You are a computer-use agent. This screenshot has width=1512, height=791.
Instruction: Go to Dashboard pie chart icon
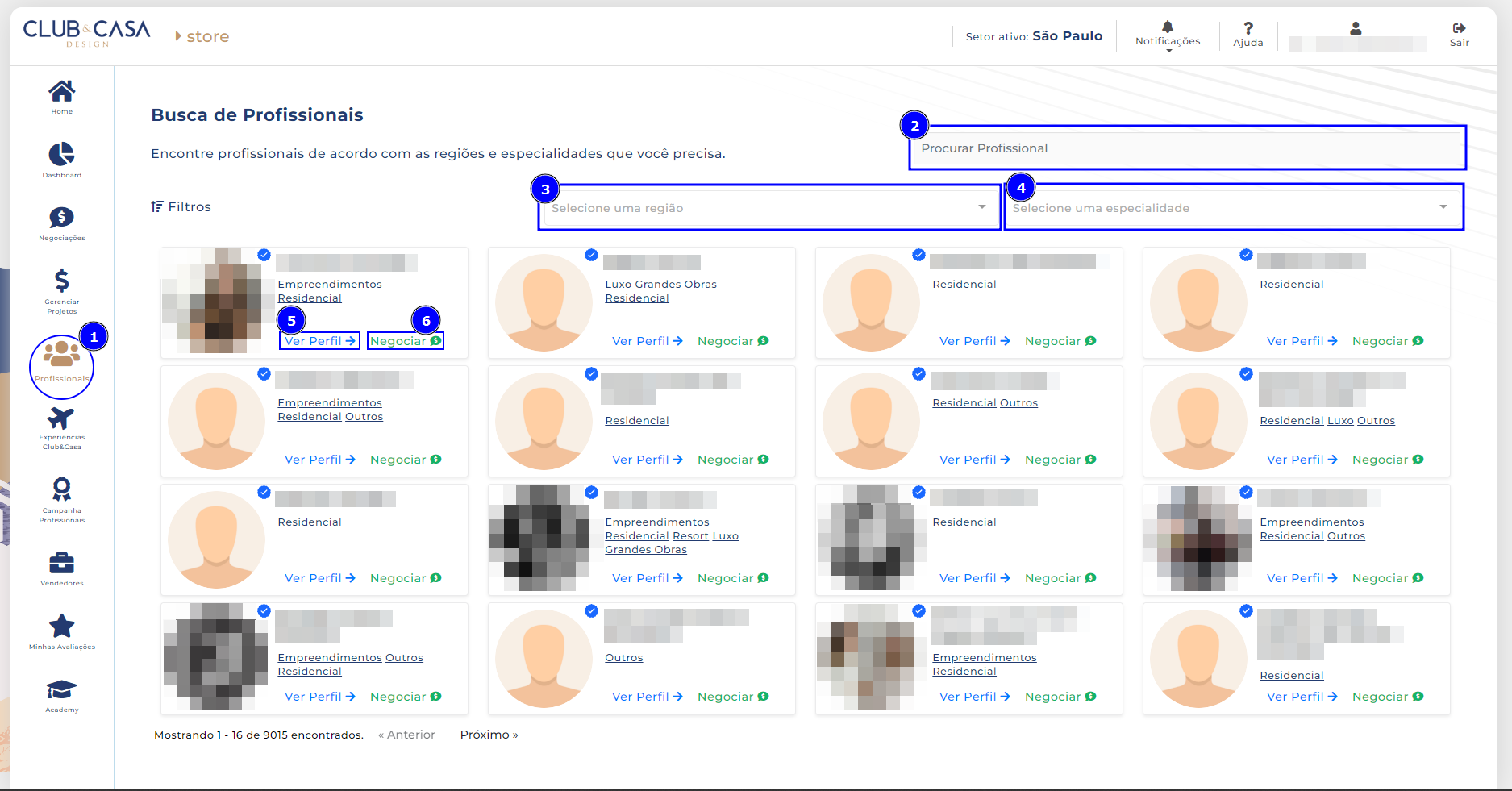[x=61, y=154]
